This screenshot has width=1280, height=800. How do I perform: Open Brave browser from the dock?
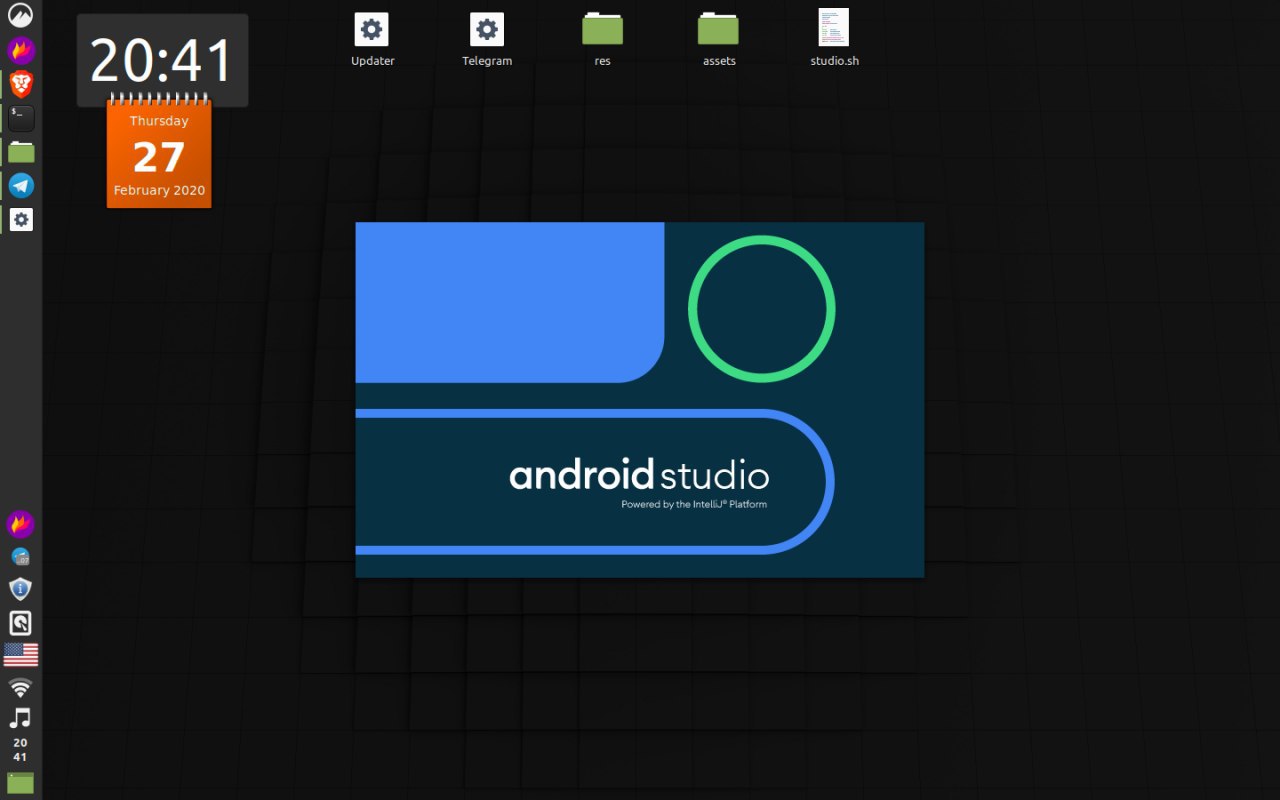[21, 84]
